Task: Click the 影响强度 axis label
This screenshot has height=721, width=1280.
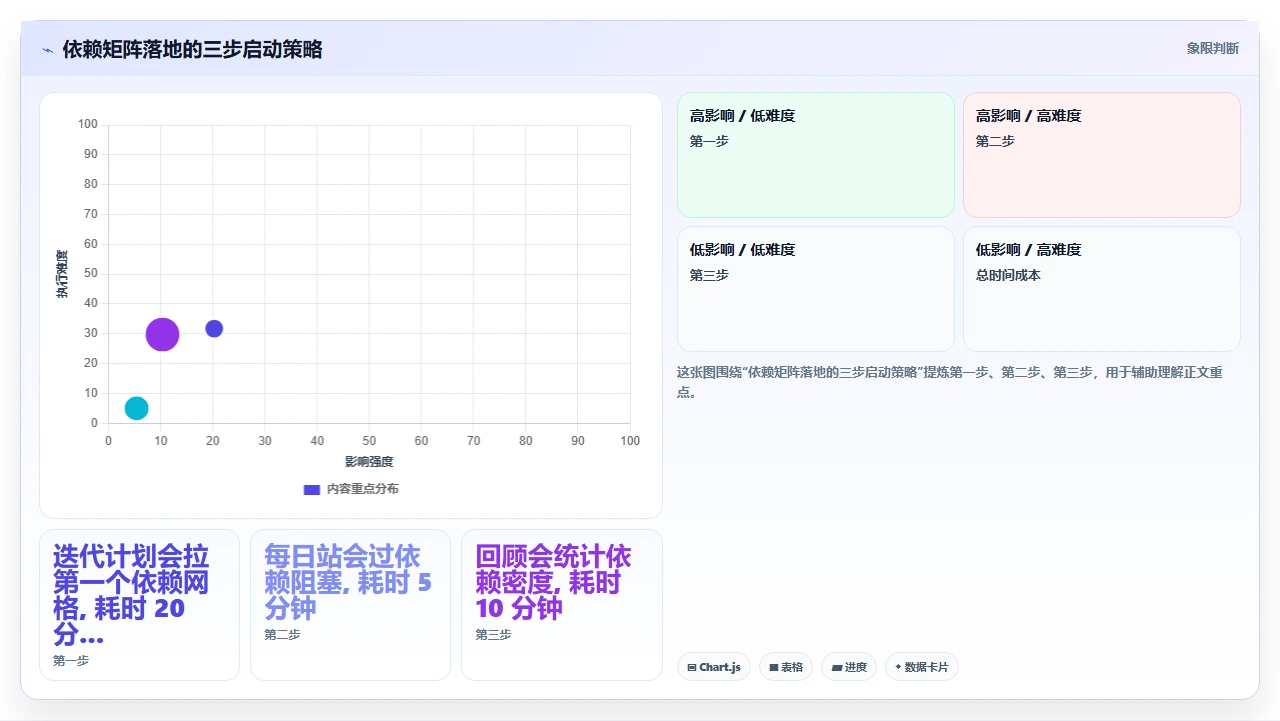Action: coord(369,461)
